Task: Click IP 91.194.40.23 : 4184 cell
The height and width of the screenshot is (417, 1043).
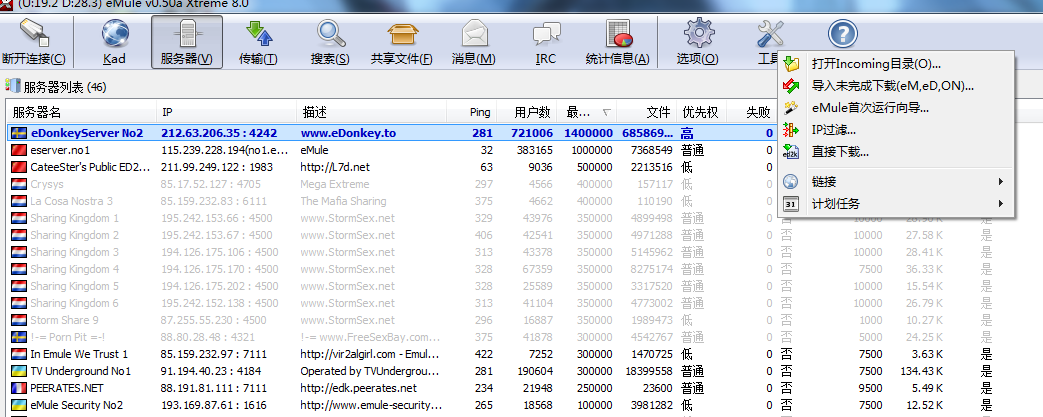Action: pos(212,371)
